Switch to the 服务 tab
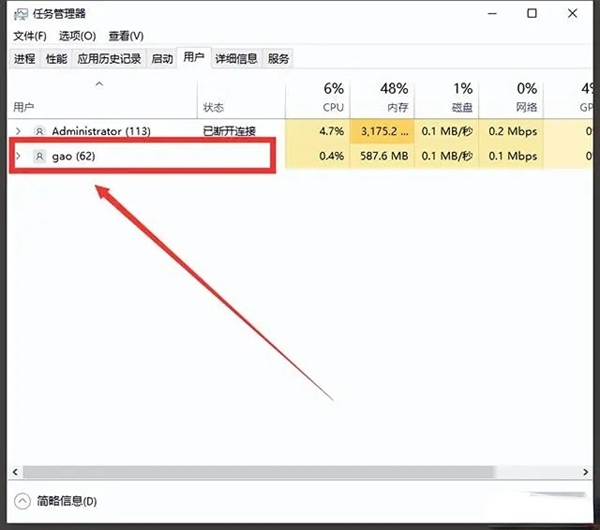The height and width of the screenshot is (530, 600). (x=278, y=59)
